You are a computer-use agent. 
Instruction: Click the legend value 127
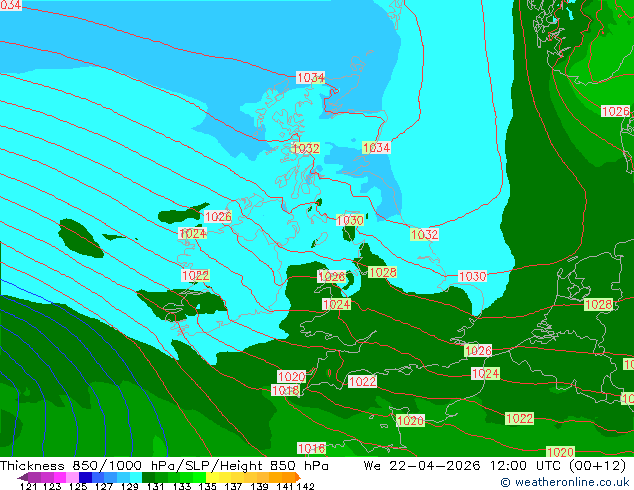[x=104, y=486]
